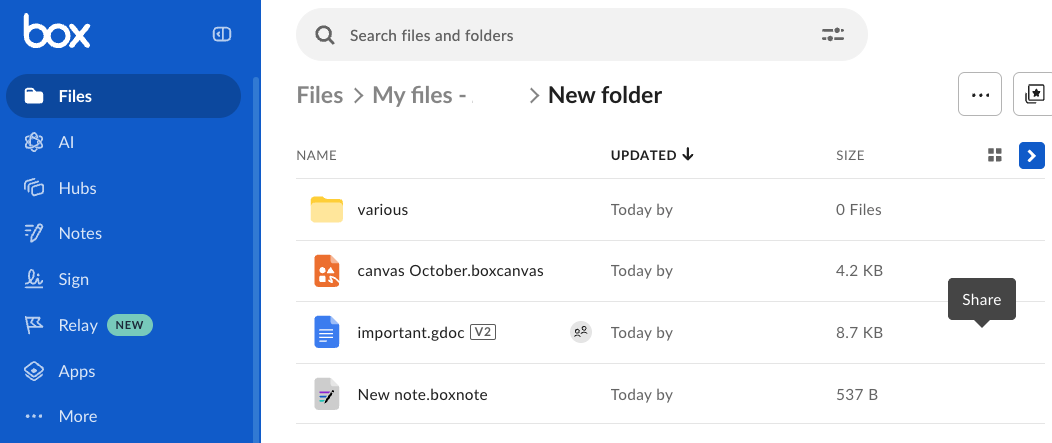The width and height of the screenshot is (1052, 443).
Task: Expand the right details panel
Action: (x=1032, y=155)
